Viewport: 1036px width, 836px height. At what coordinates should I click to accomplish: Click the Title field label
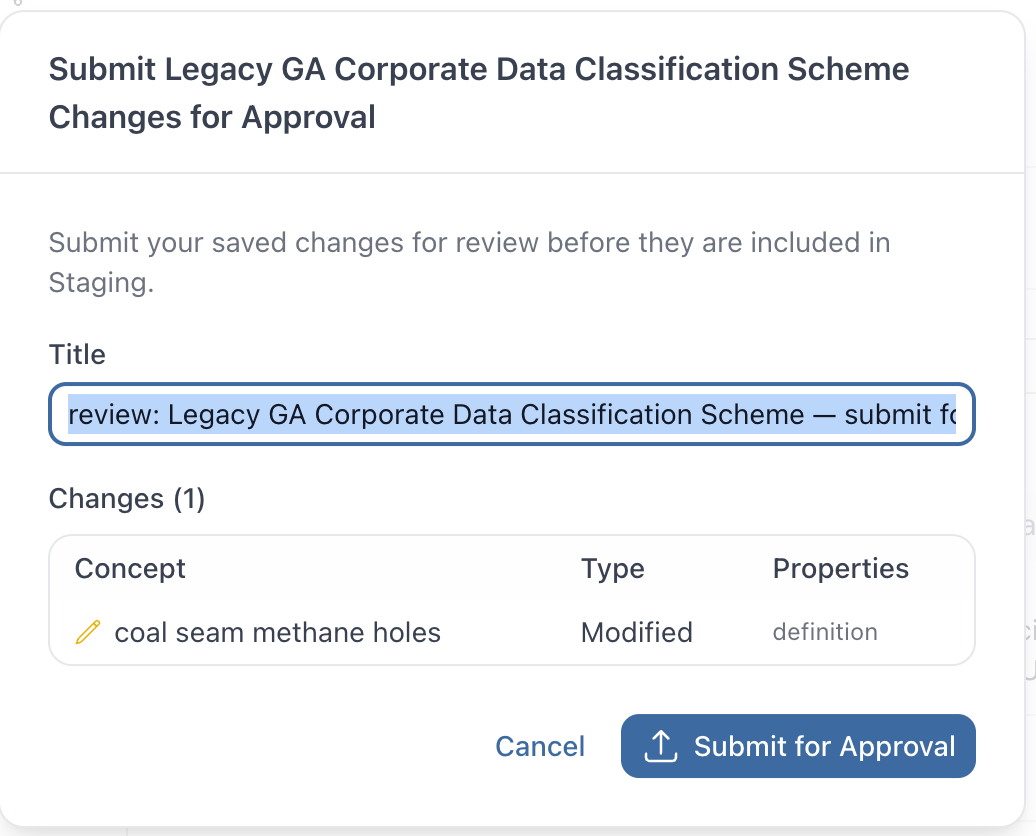pyautogui.click(x=77, y=354)
